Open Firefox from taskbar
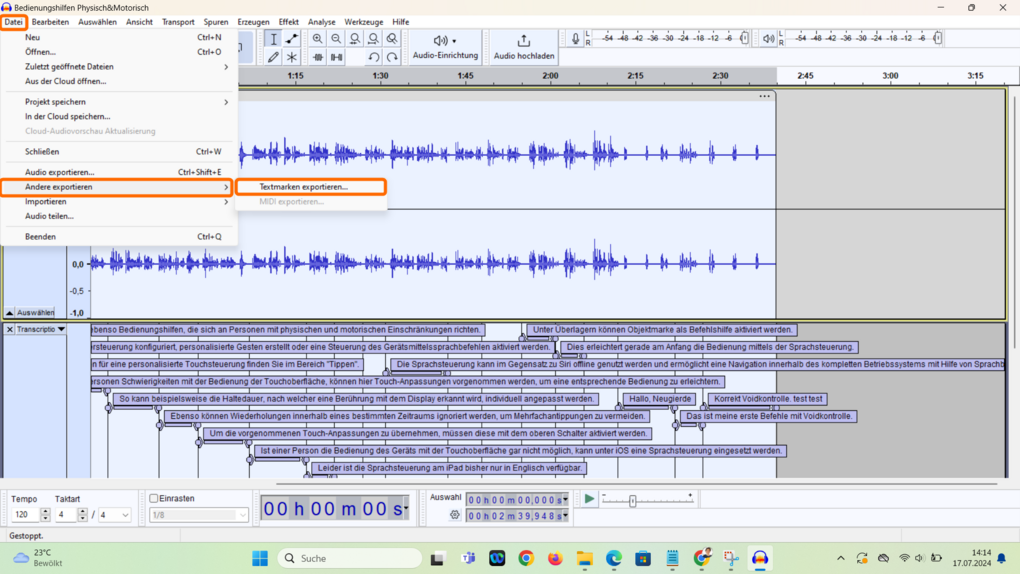Image resolution: width=1020 pixels, height=574 pixels. click(555, 558)
